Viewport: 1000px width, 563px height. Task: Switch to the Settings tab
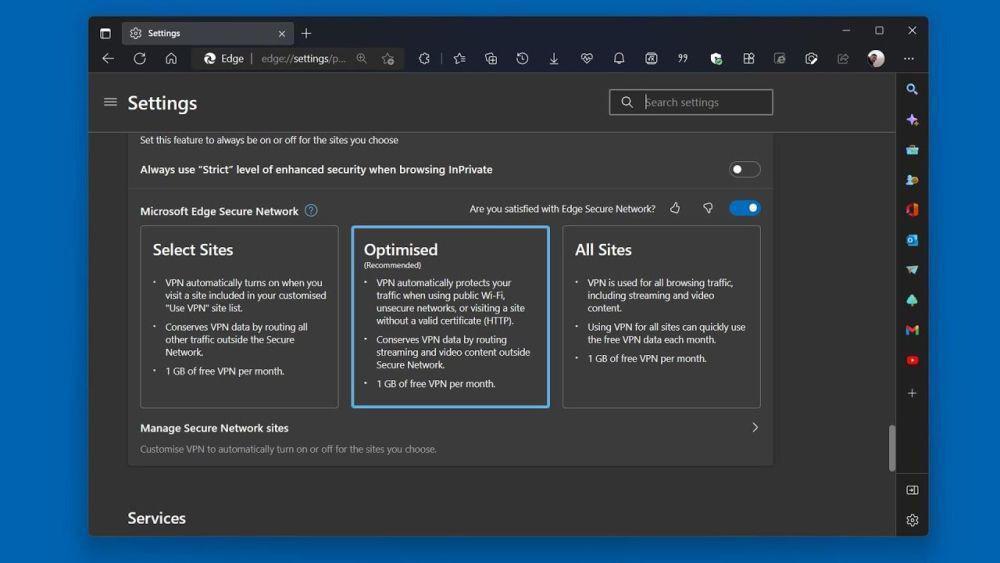pyautogui.click(x=207, y=33)
